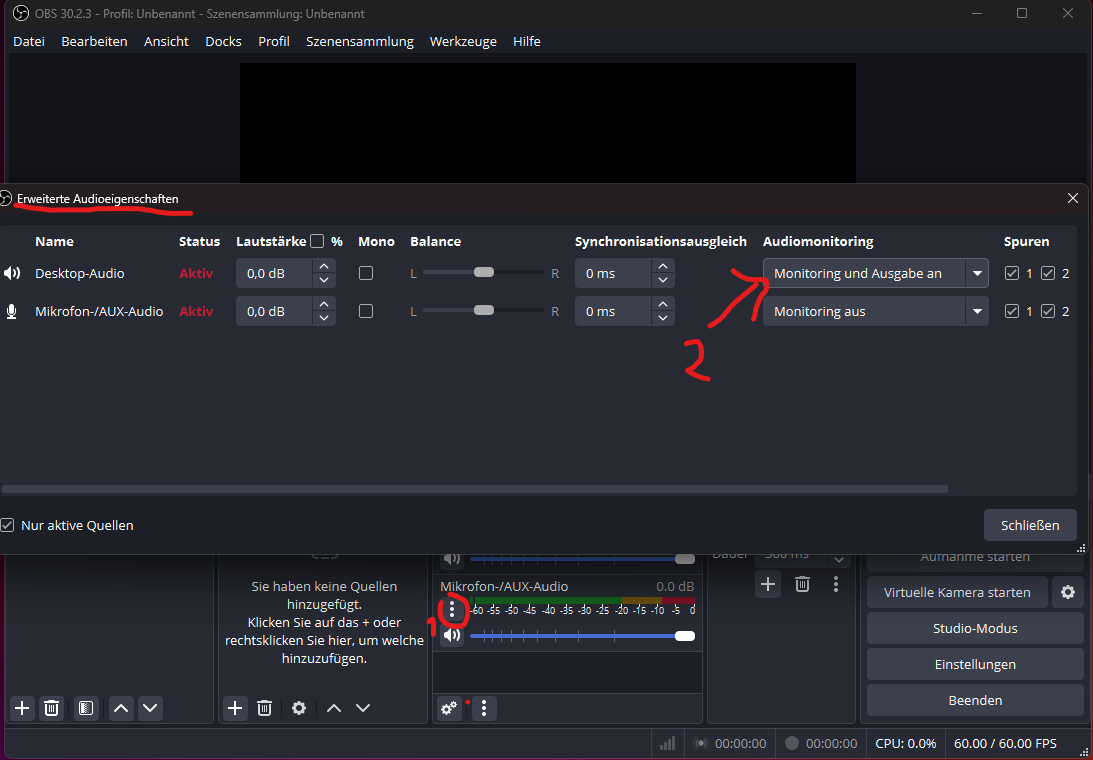
Task: Open advanced audio properties gears icon
Action: [449, 708]
